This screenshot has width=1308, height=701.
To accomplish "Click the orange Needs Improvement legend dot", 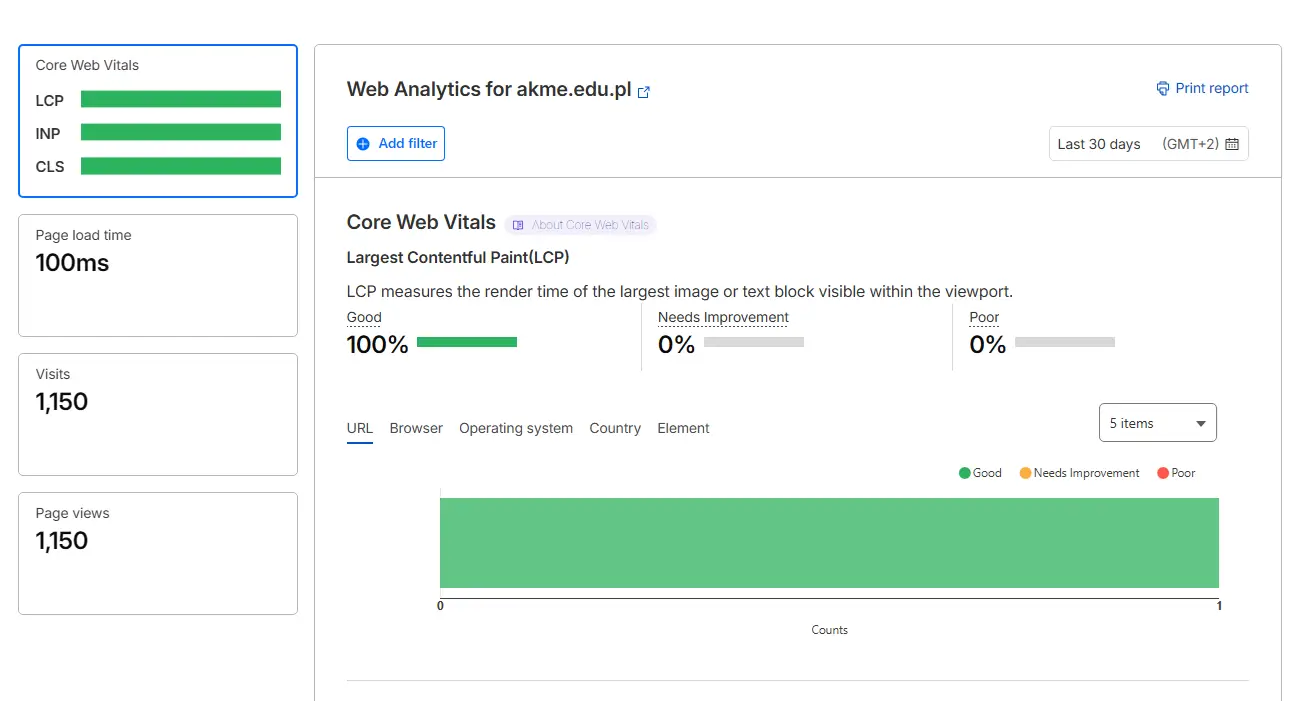I will pos(1025,473).
